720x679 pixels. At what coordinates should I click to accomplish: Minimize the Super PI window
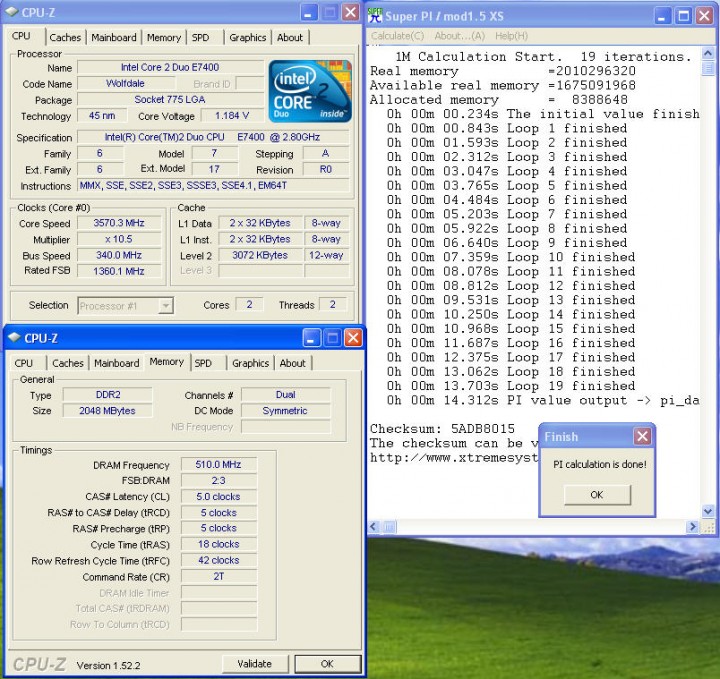coord(662,15)
